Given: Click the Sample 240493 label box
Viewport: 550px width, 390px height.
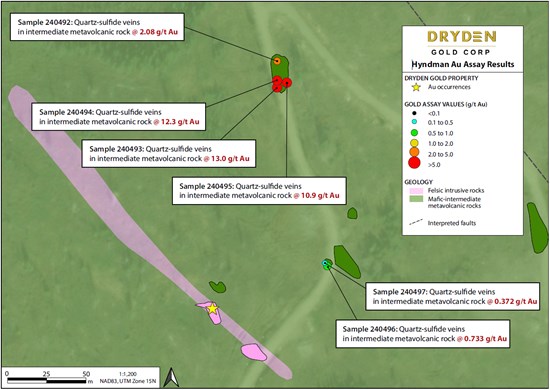Looking at the screenshot, I should tap(169, 154).
